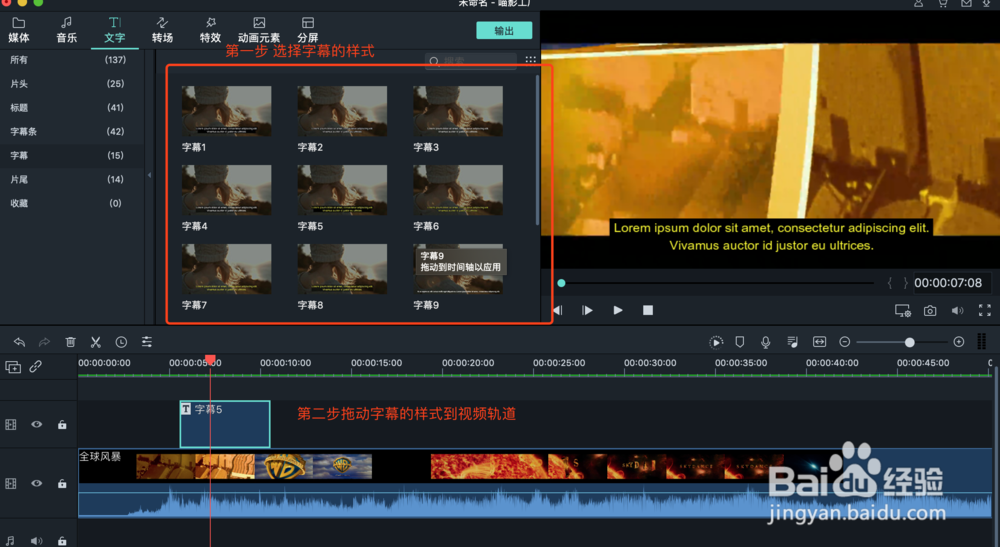Add a new track icon
1000x547 pixels.
(13, 367)
